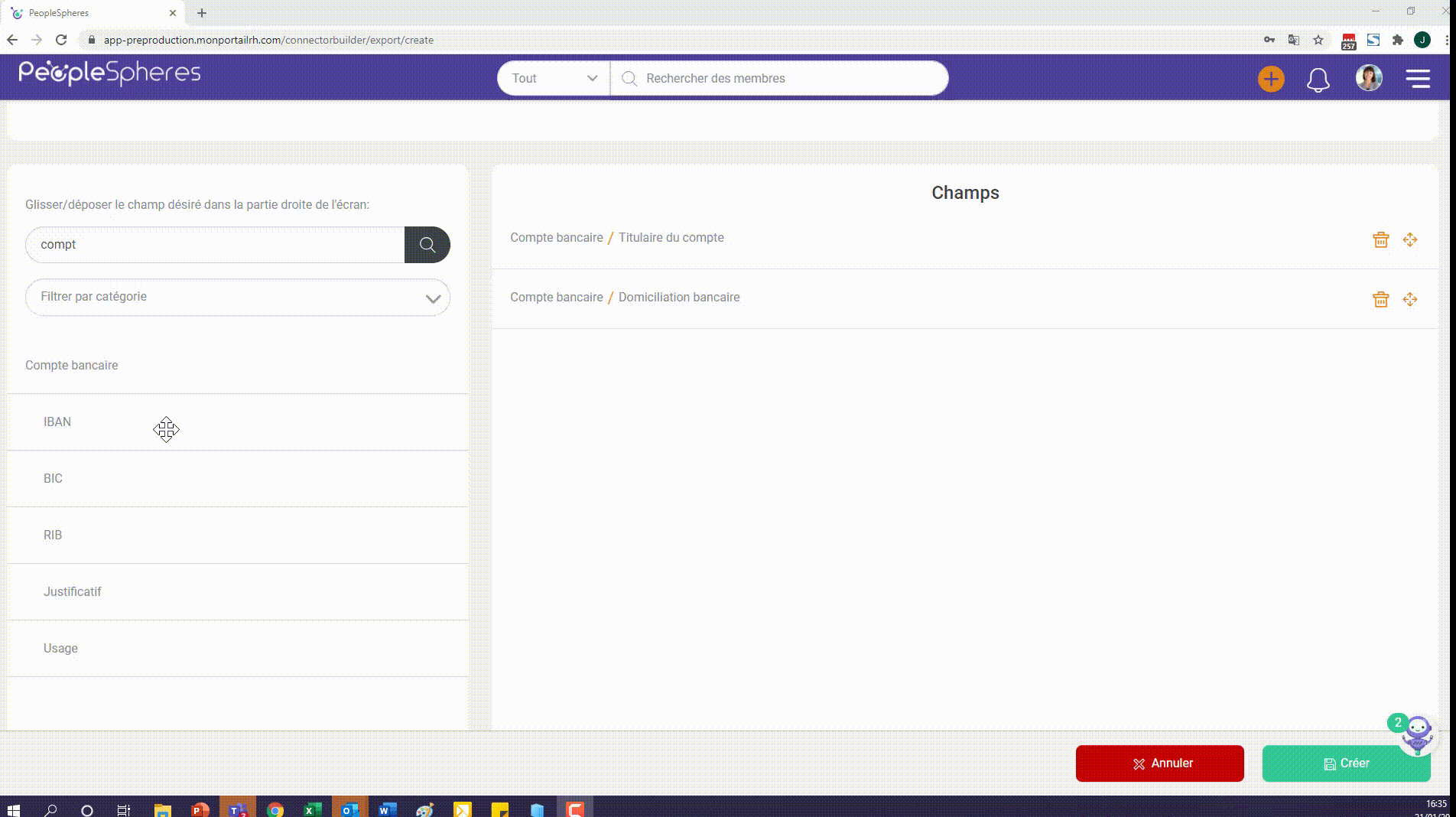This screenshot has width=1456, height=817.
Task: Delete the Titulaire du compte field
Action: point(1380,239)
